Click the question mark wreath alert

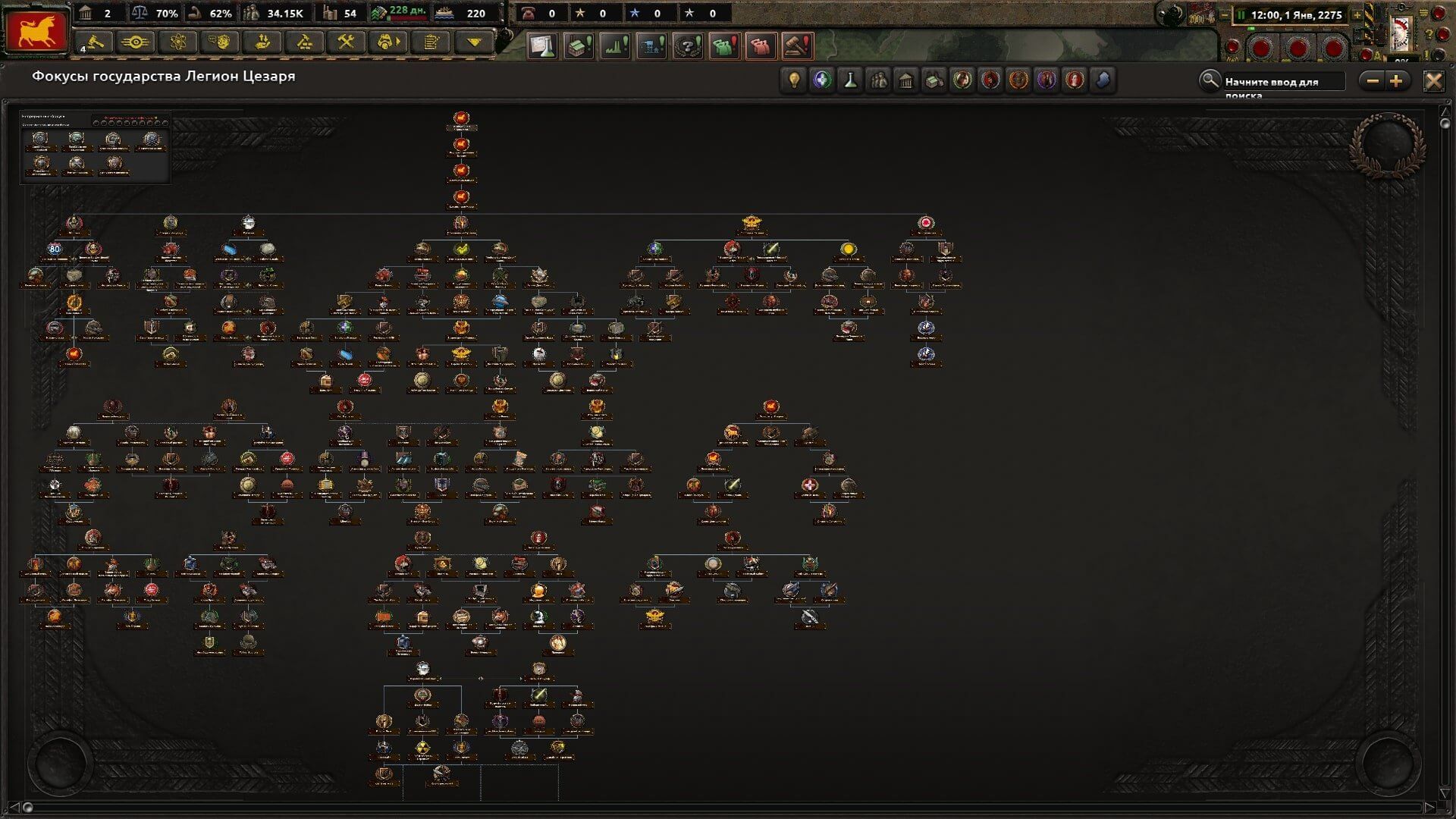tap(688, 45)
